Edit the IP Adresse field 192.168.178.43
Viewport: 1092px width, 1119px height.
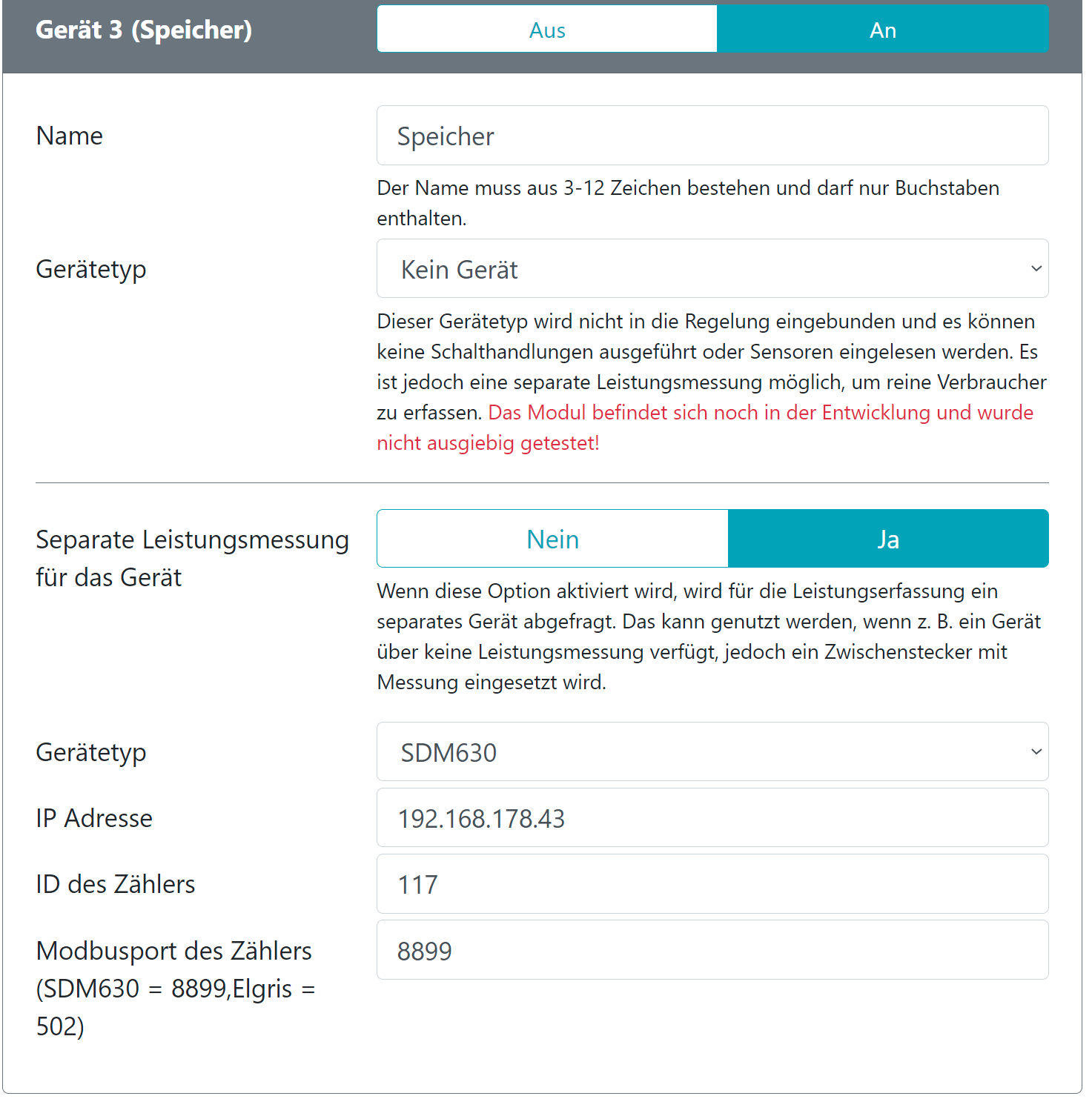(x=712, y=818)
